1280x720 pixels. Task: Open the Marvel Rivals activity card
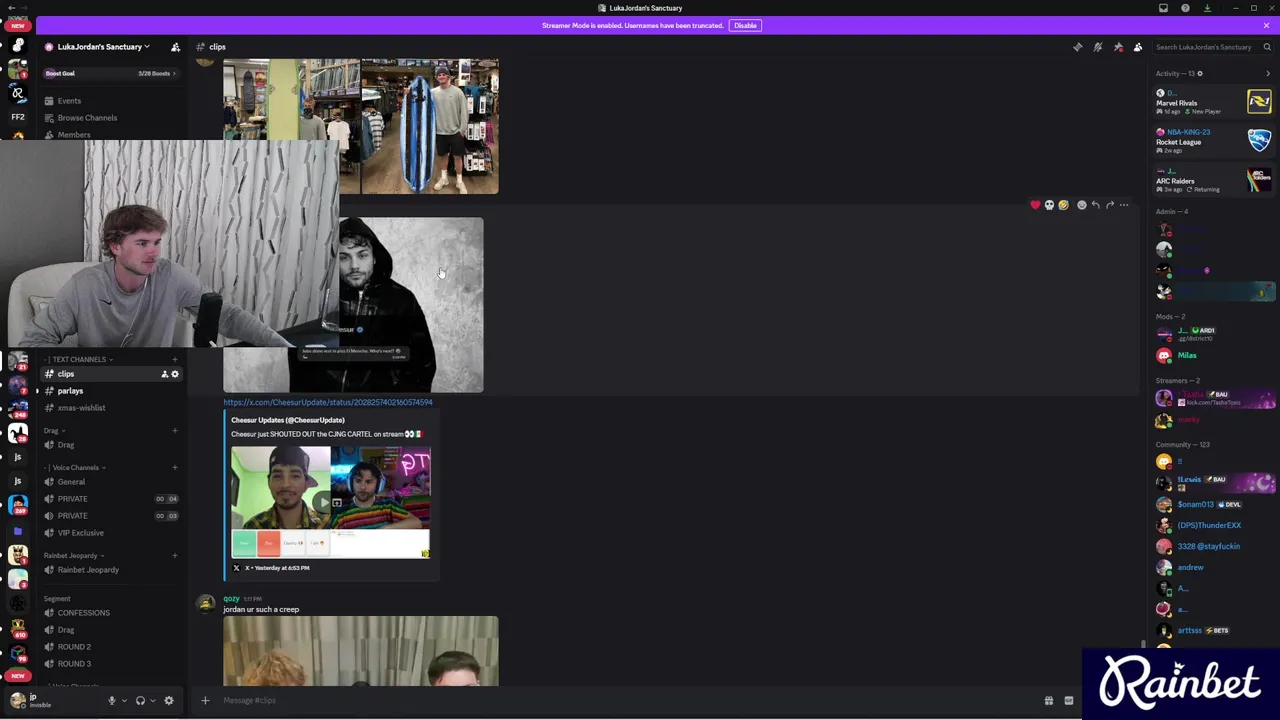tap(1213, 102)
